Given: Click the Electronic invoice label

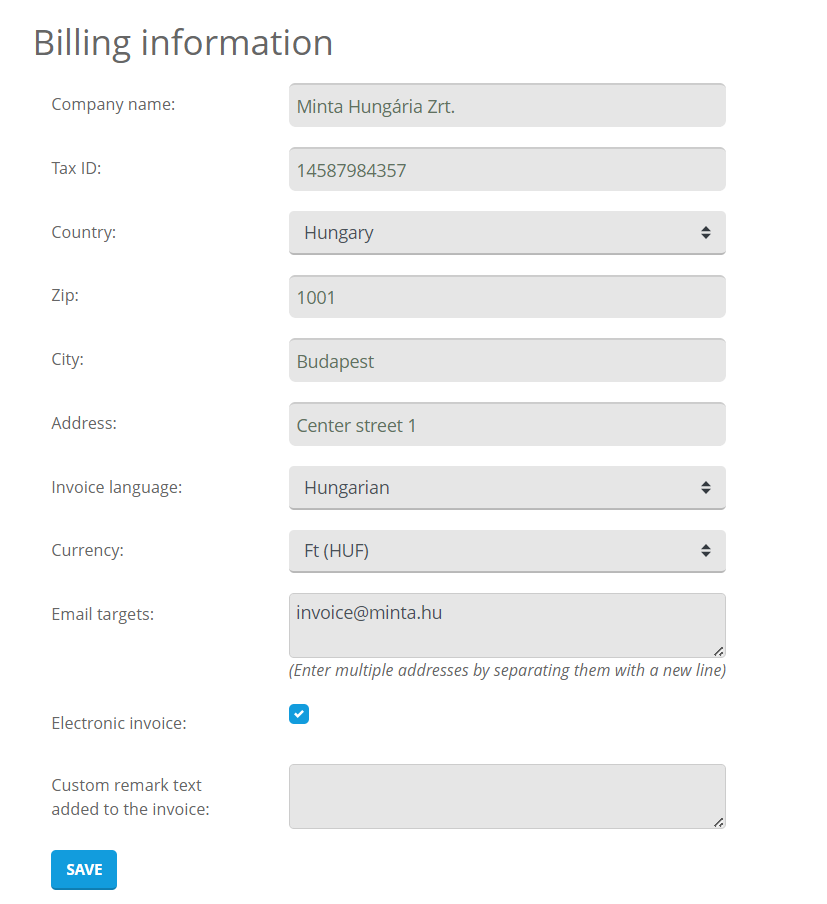Looking at the screenshot, I should coord(119,723).
